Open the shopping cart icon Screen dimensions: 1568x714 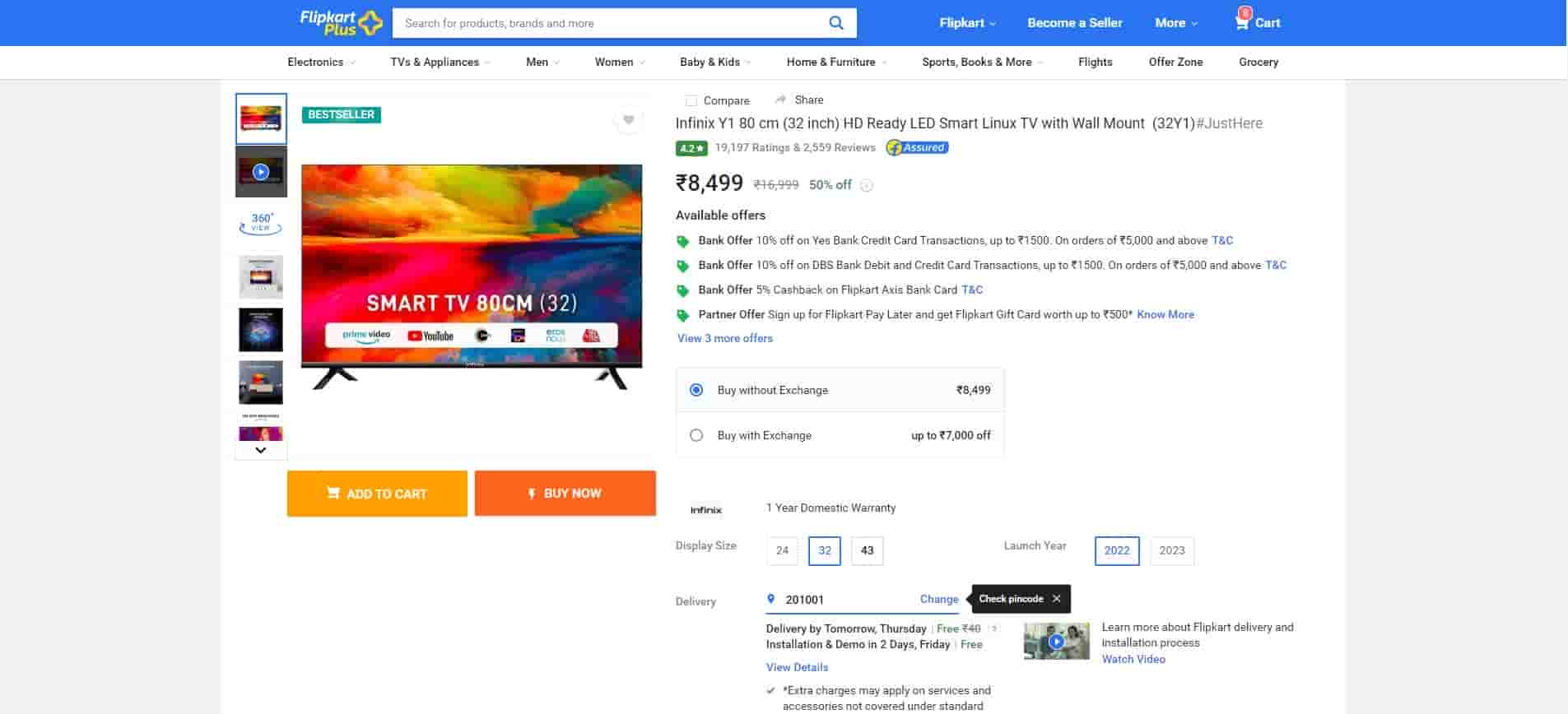1241,22
